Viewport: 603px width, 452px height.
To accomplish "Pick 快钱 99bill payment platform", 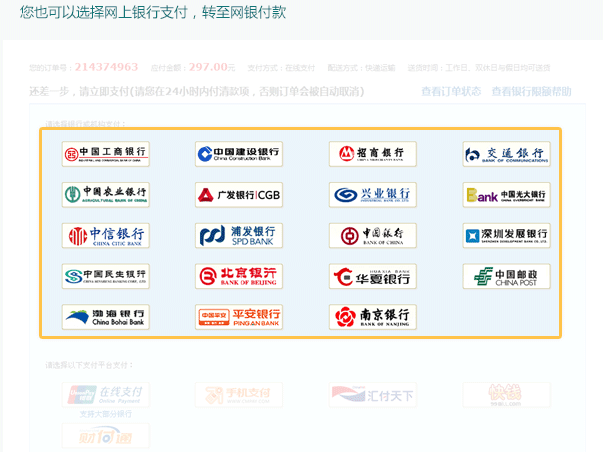I will point(506,395).
